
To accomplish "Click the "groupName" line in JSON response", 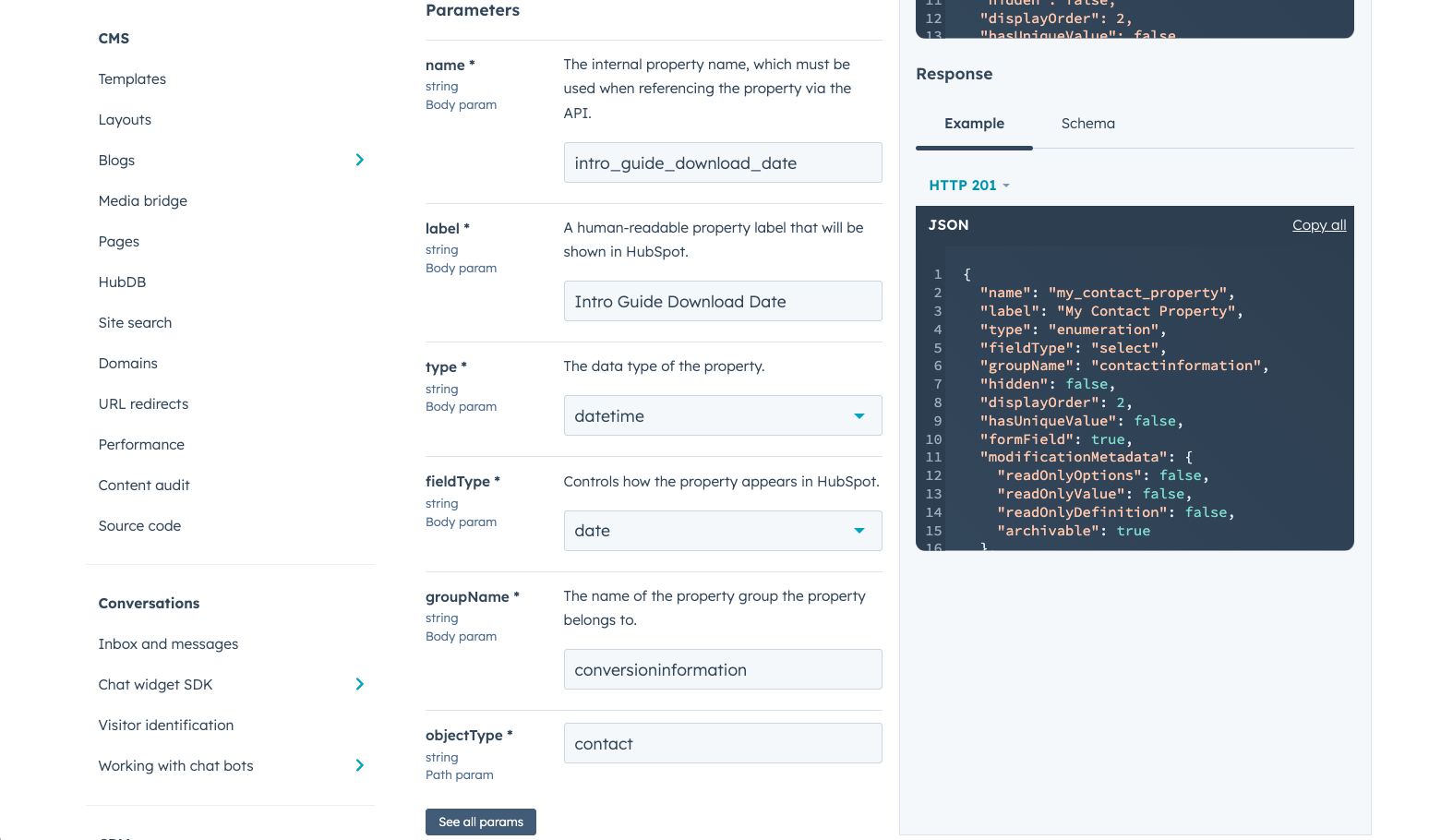I will point(1124,366).
